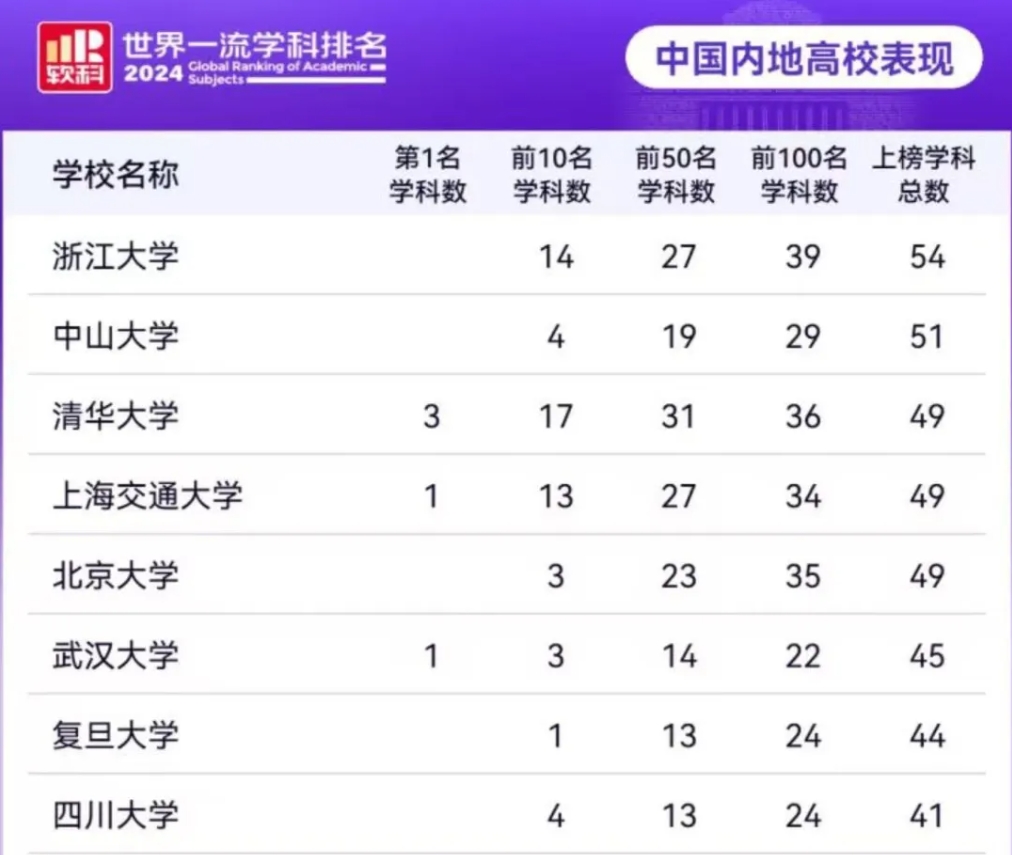Select the 前10名学科数 column header
This screenshot has width=1012, height=855.
pos(552,174)
